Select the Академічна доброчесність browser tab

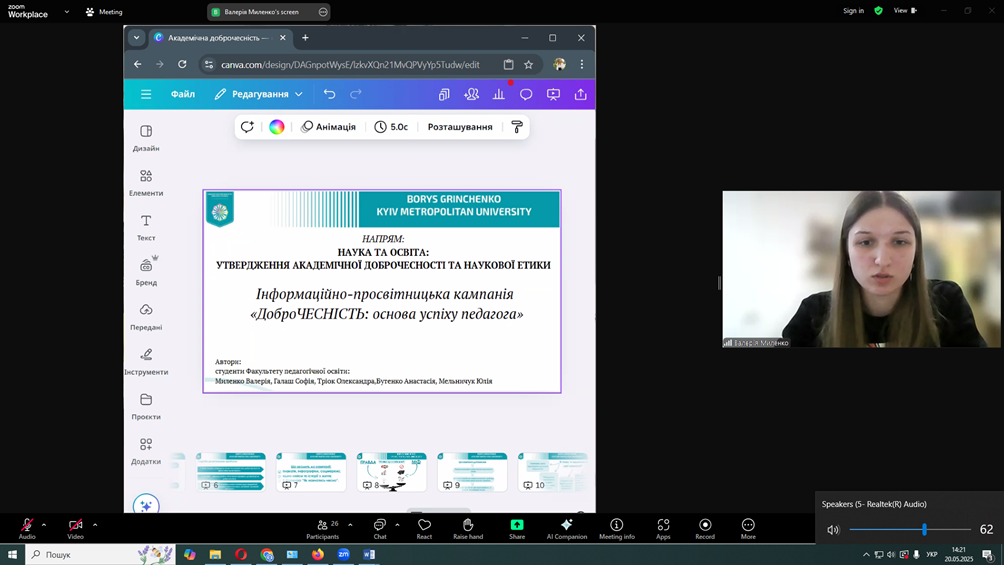click(x=217, y=38)
